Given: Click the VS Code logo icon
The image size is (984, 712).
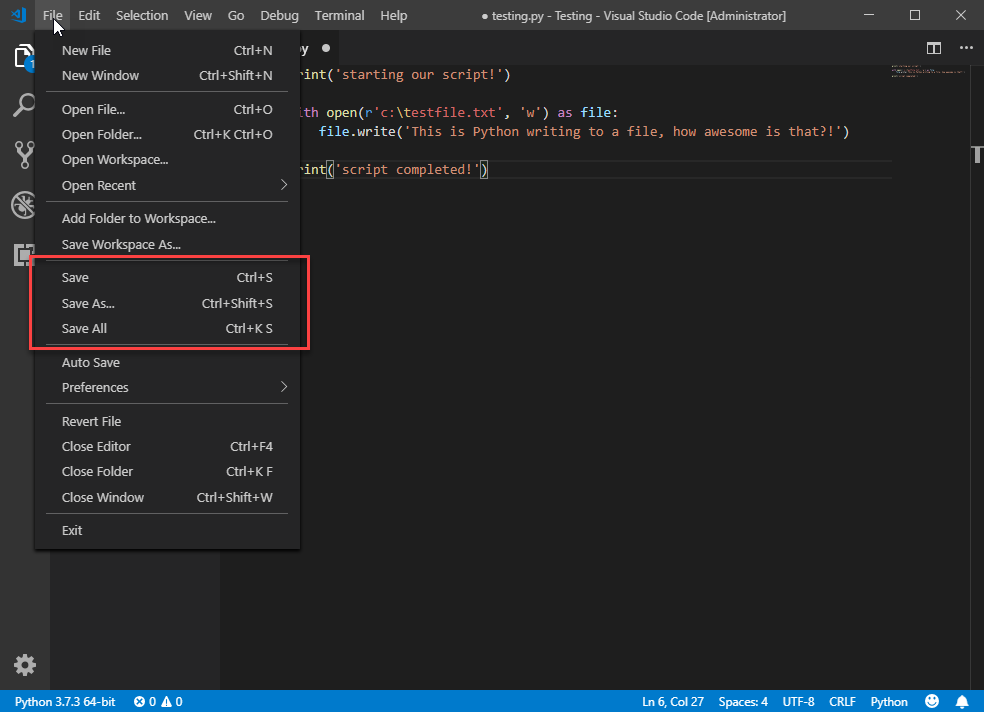Looking at the screenshot, I should point(18,15).
